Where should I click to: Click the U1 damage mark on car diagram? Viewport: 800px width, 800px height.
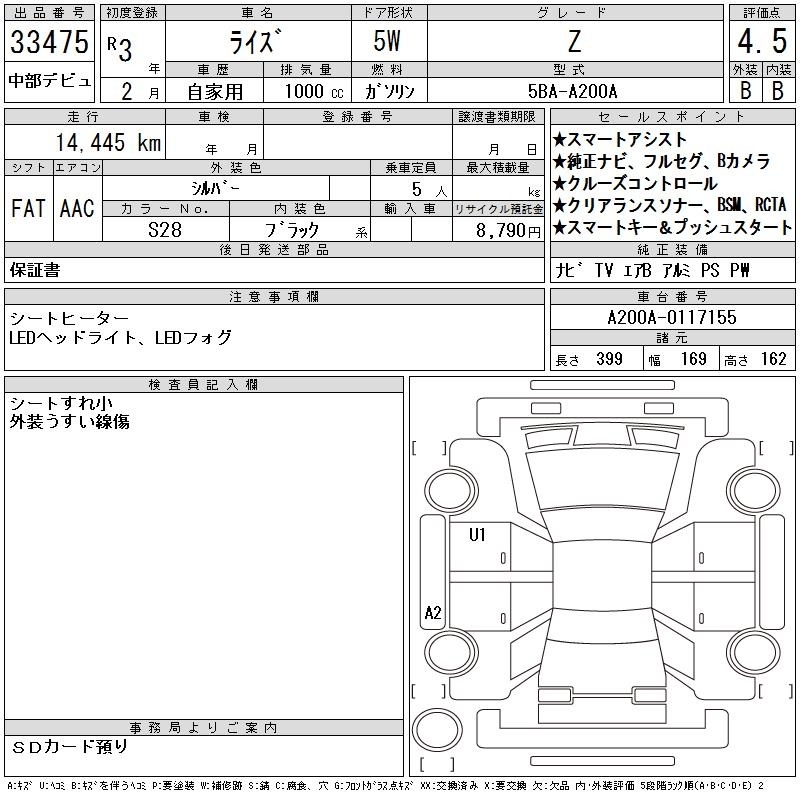coord(477,536)
